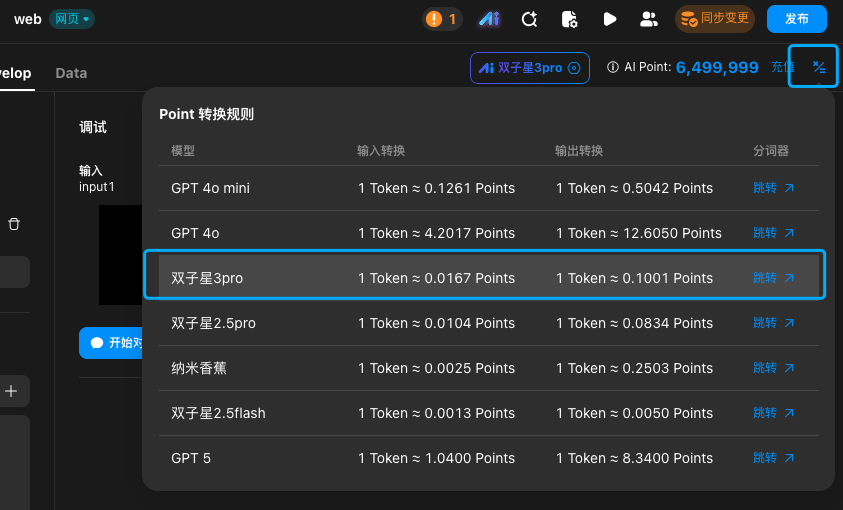This screenshot has height=510, width=843.
Task: Open the 网页 platform dropdown
Action: 72,19
